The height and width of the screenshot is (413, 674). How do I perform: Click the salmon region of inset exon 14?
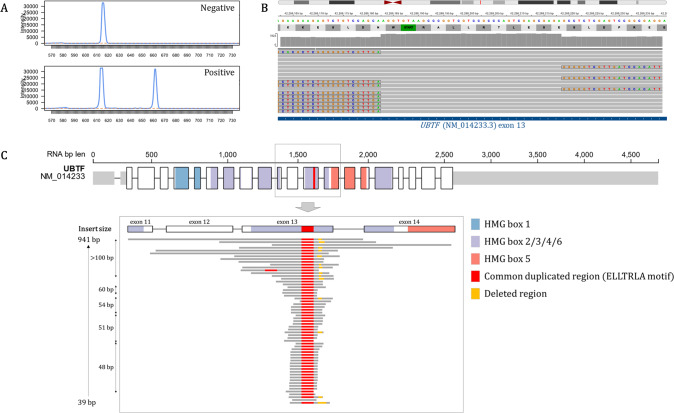432,229
